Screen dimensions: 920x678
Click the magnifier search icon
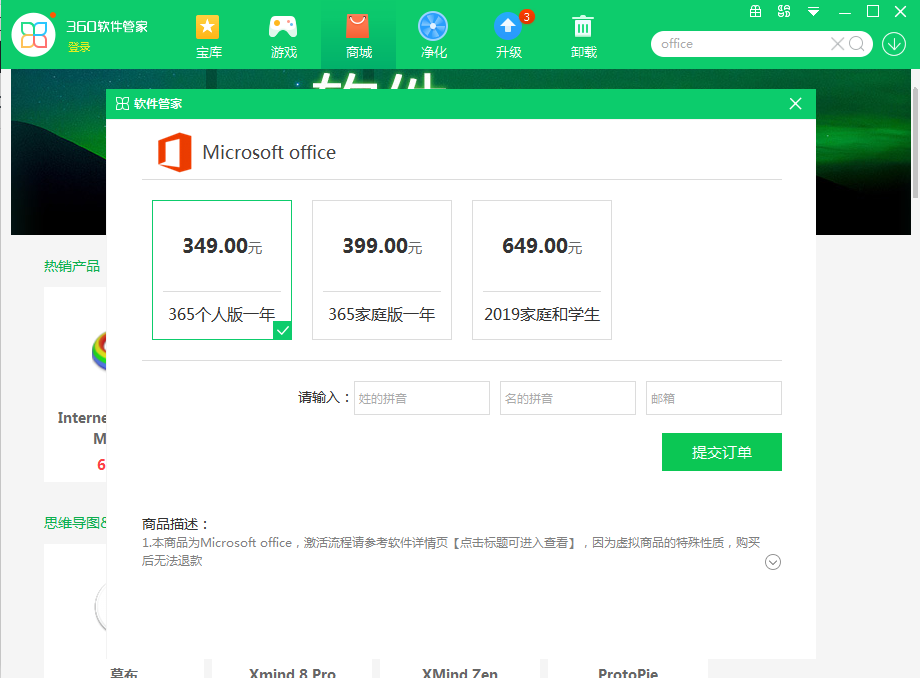(x=857, y=44)
